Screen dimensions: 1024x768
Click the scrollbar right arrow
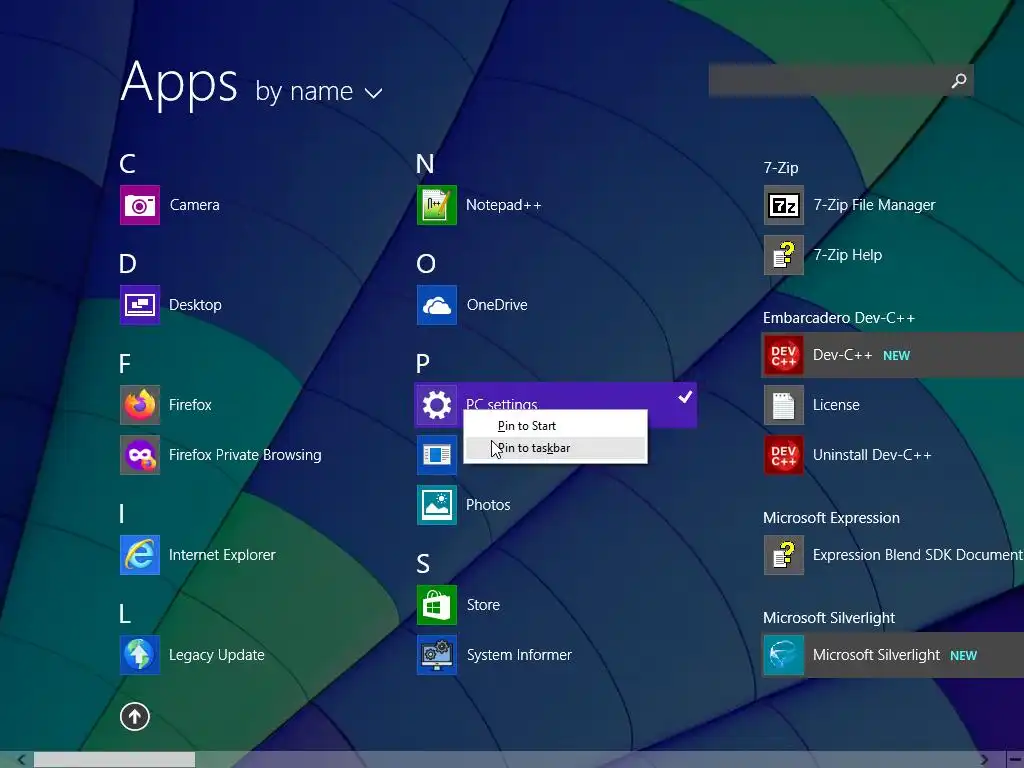[x=984, y=760]
